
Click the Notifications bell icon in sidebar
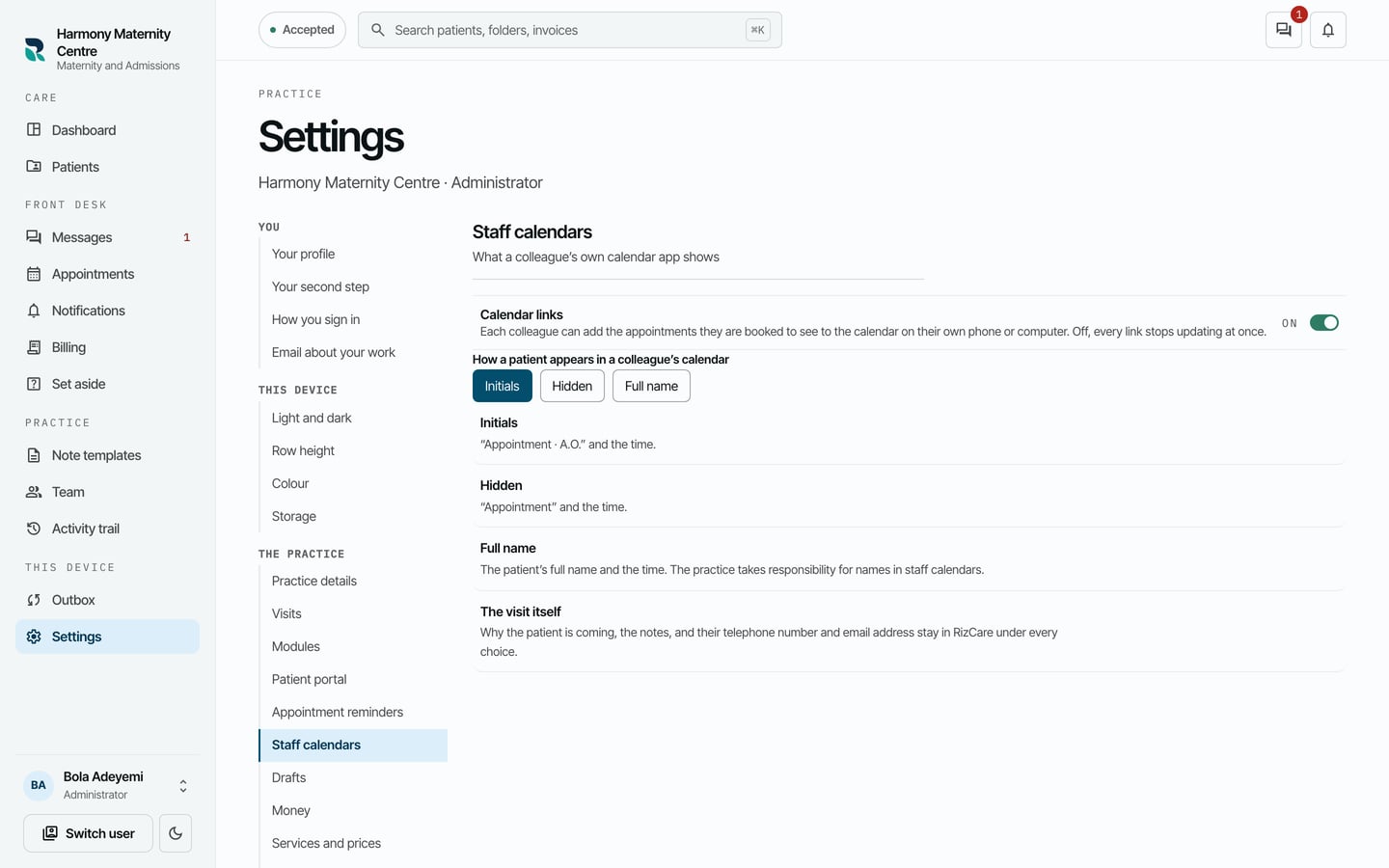click(34, 311)
